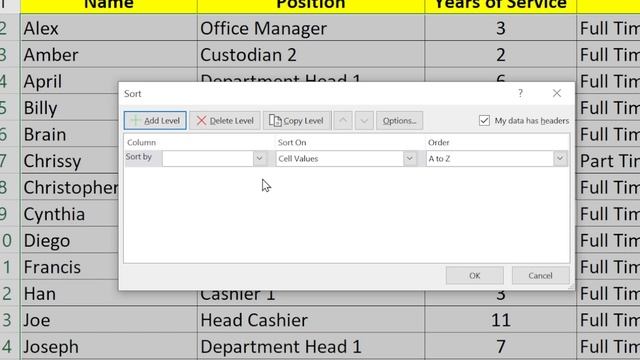This screenshot has height=360, width=640.
Task: Close the Sort dialog with X
Action: (x=557, y=93)
